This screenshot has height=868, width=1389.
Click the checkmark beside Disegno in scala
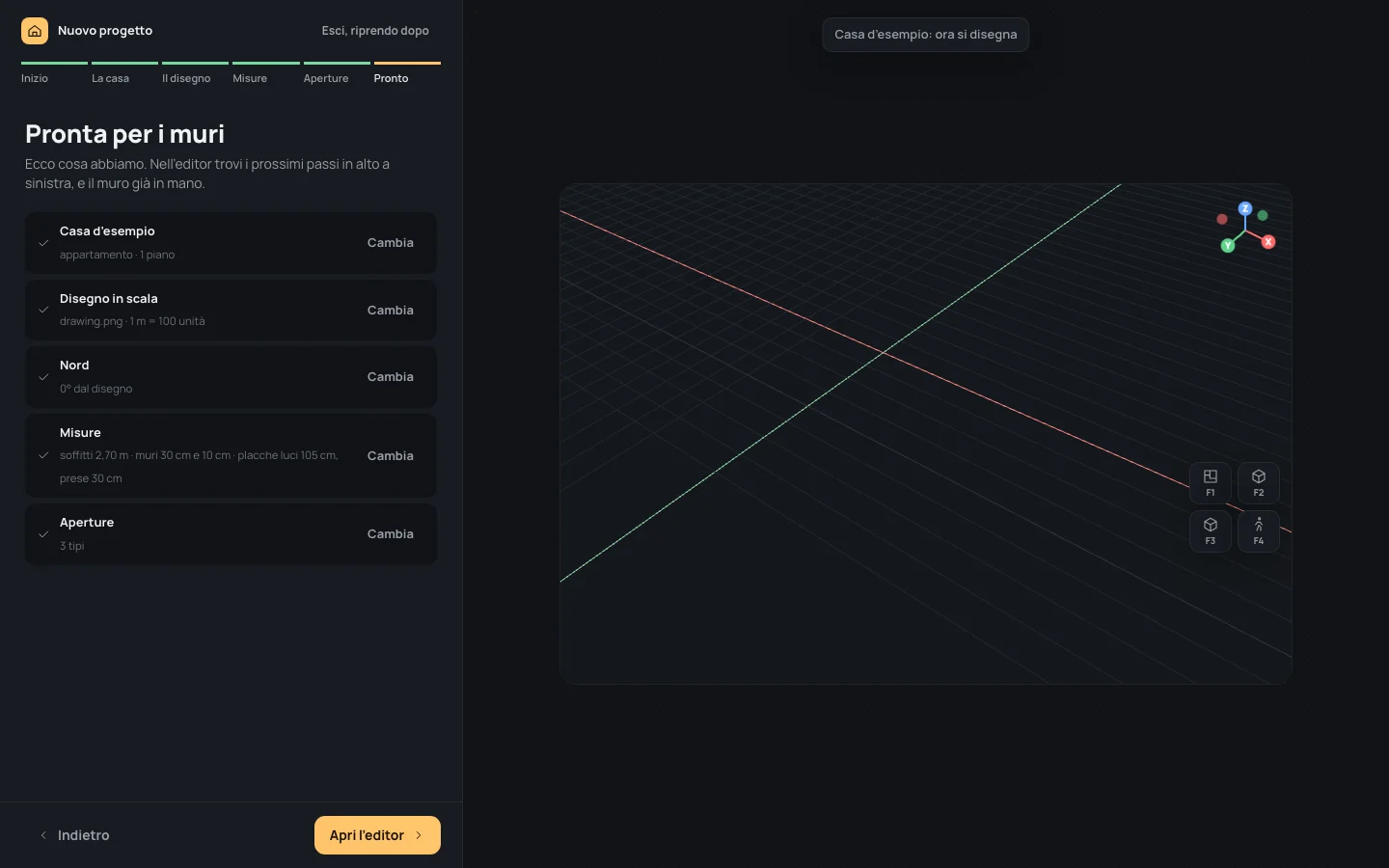pyautogui.click(x=43, y=310)
